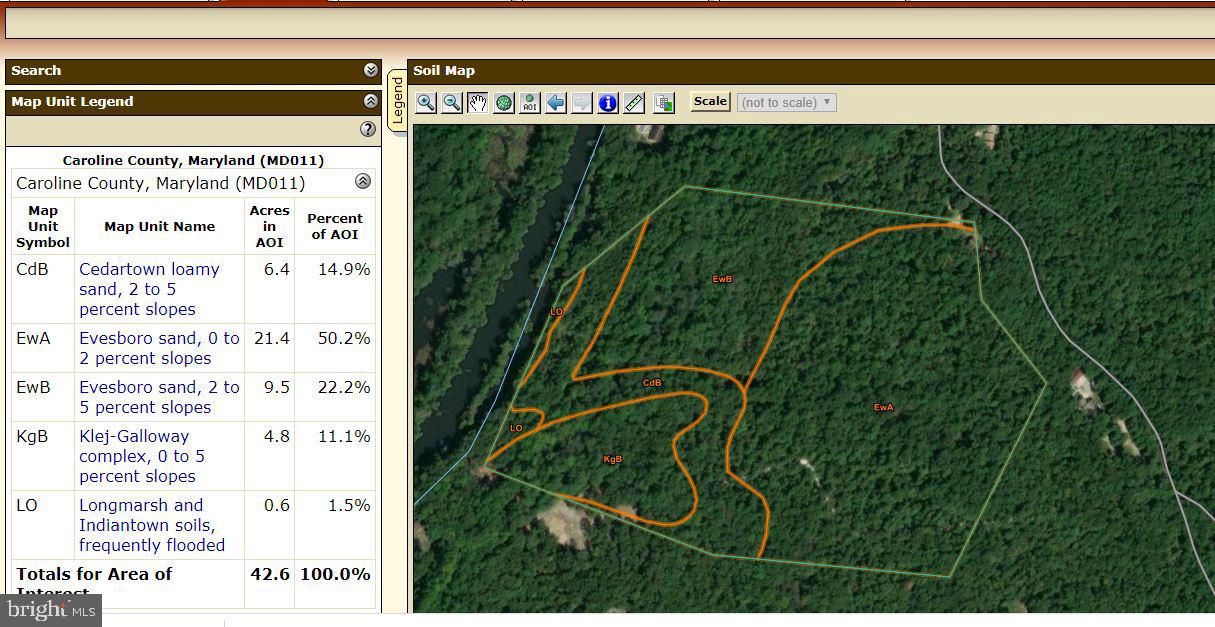Zoom to the AOI with toolbar button
The image size is (1215, 627).
click(x=530, y=103)
